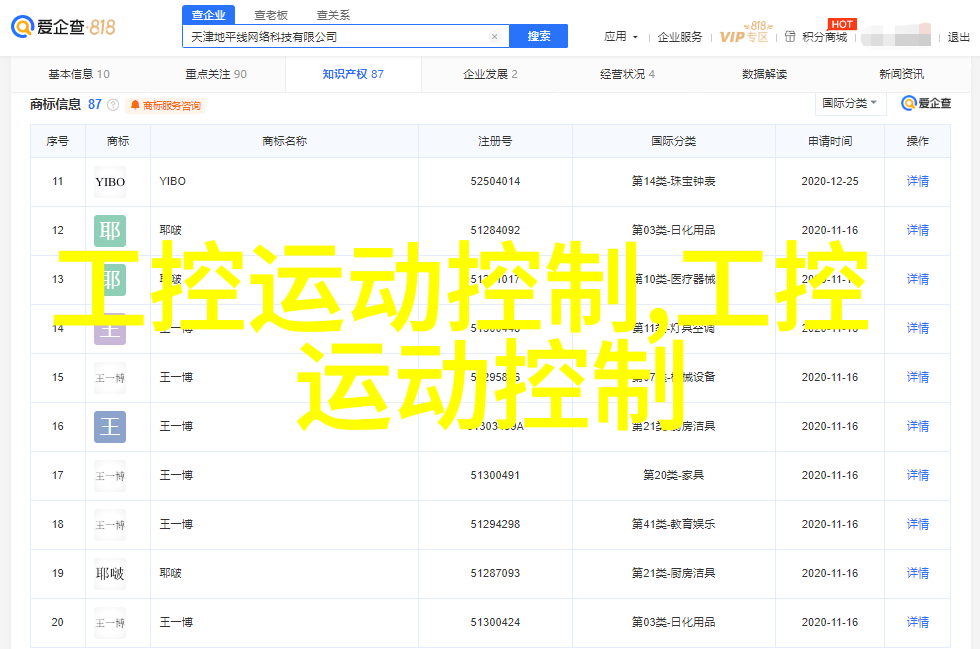Open the help question mark beside 商标信息
Screen dimensions: 980x649
coord(113,105)
